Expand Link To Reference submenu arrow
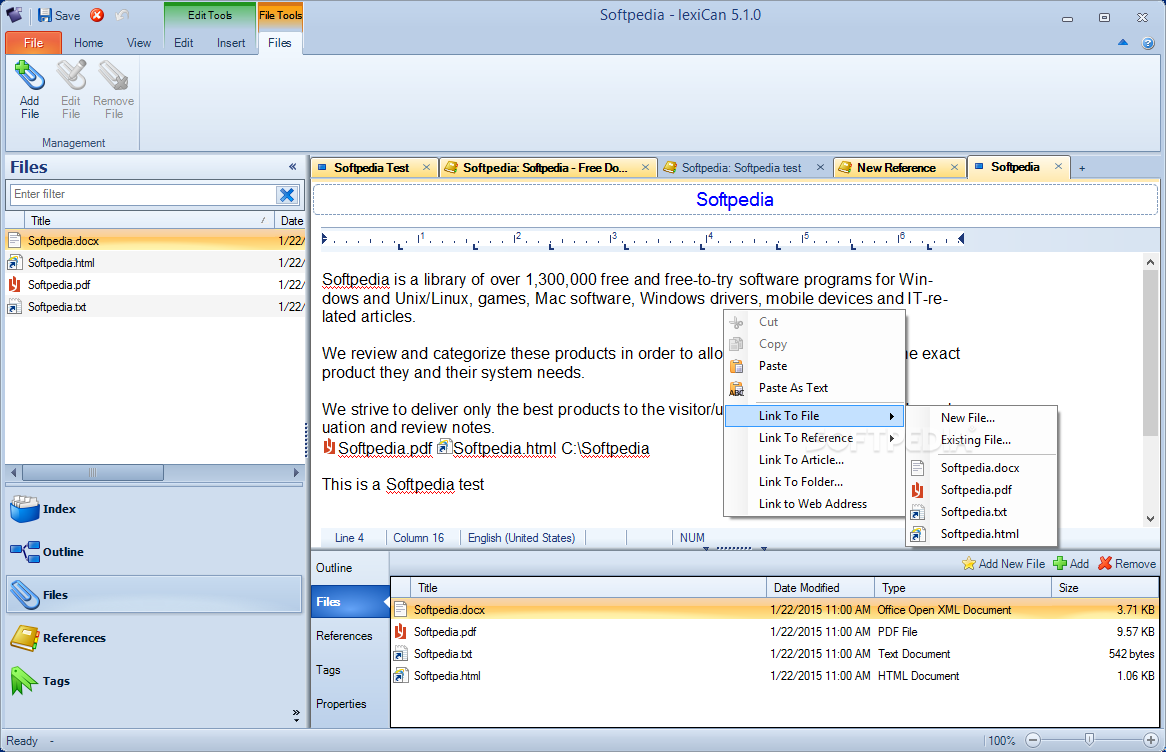 (x=891, y=438)
